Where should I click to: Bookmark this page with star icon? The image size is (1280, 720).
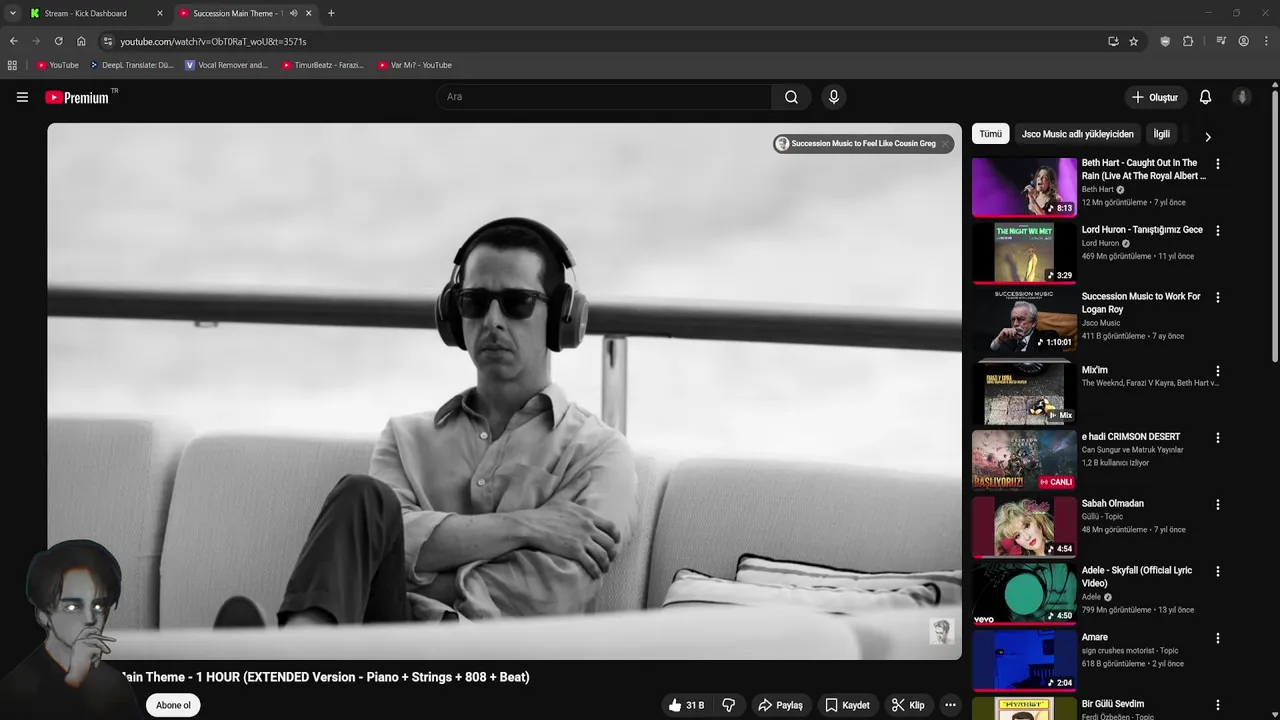pos(1133,41)
